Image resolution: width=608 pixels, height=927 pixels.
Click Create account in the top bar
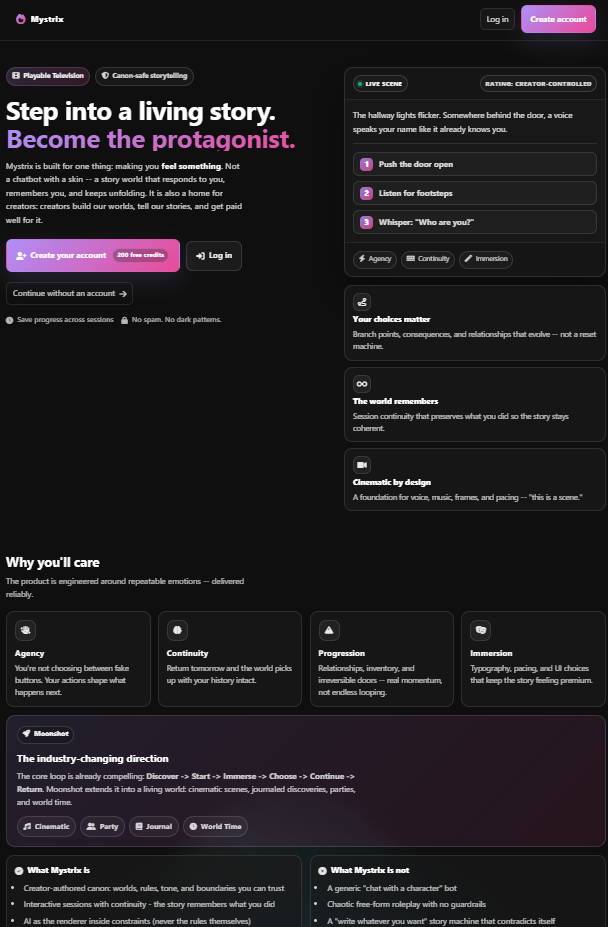[558, 19]
